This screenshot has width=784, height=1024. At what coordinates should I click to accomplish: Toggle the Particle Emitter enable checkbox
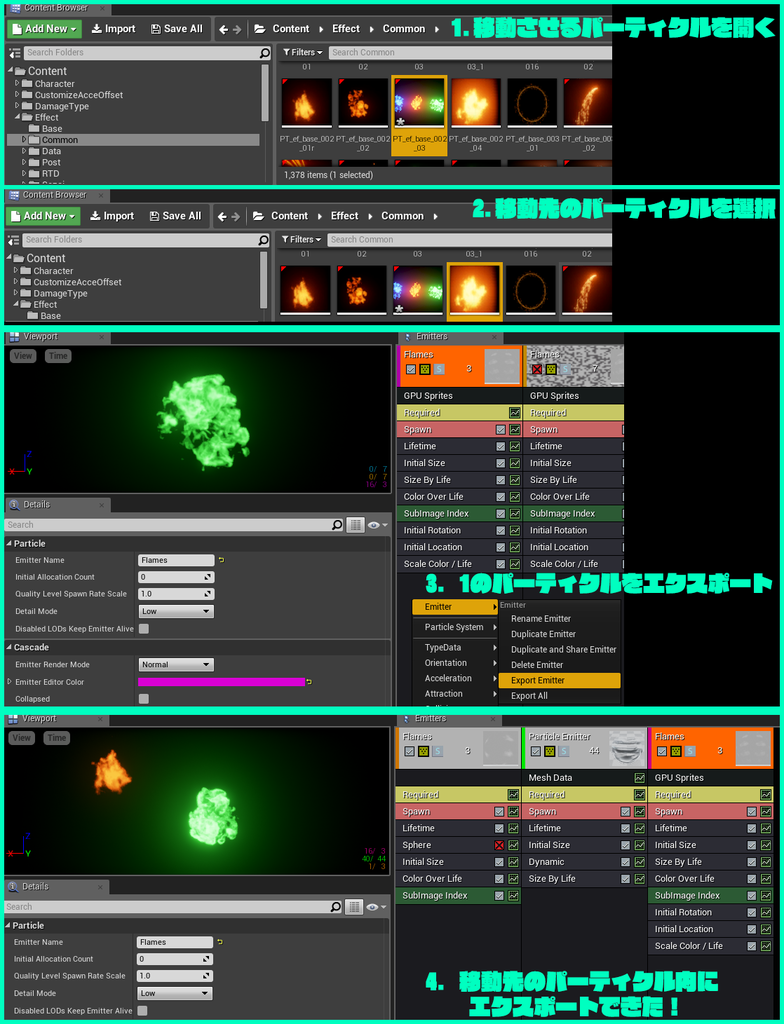(x=536, y=751)
